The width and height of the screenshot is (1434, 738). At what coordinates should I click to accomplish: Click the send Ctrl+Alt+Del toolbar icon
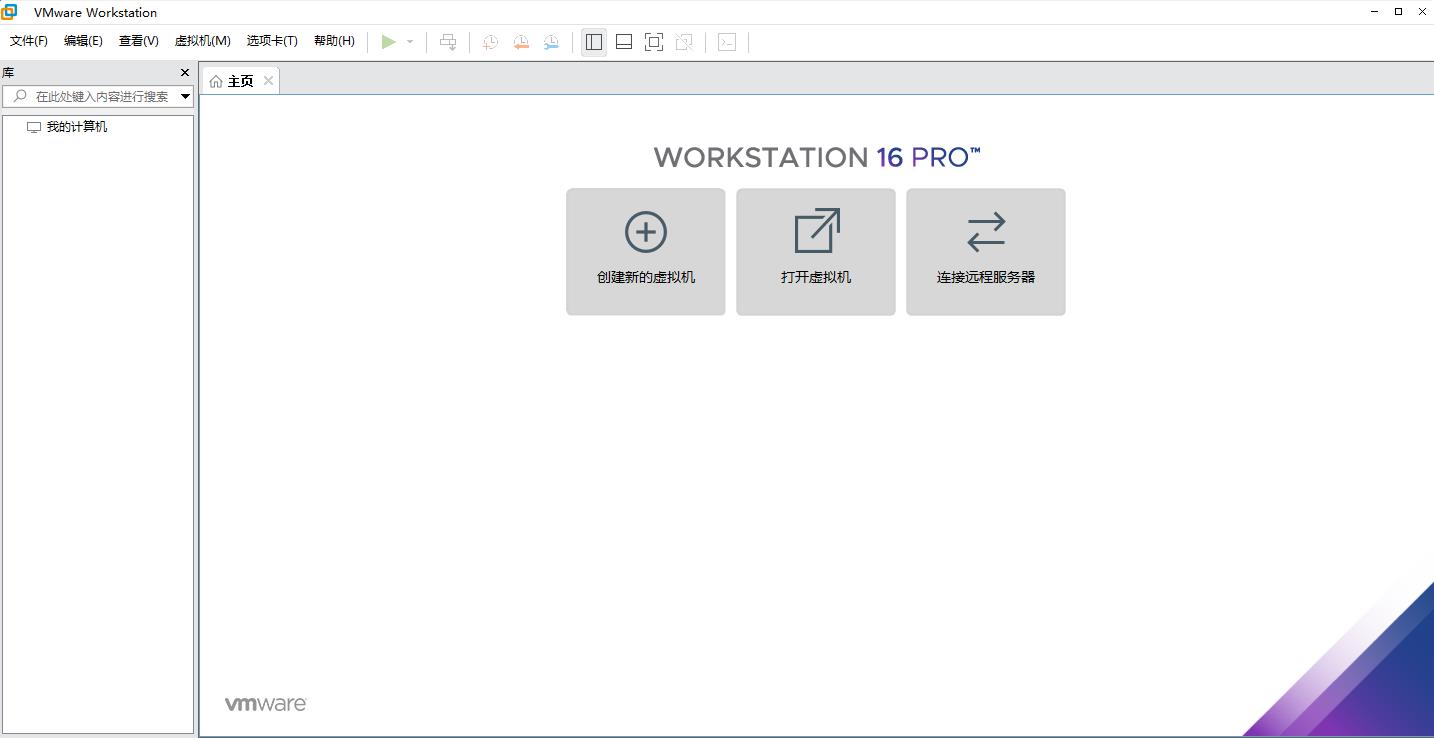click(448, 41)
